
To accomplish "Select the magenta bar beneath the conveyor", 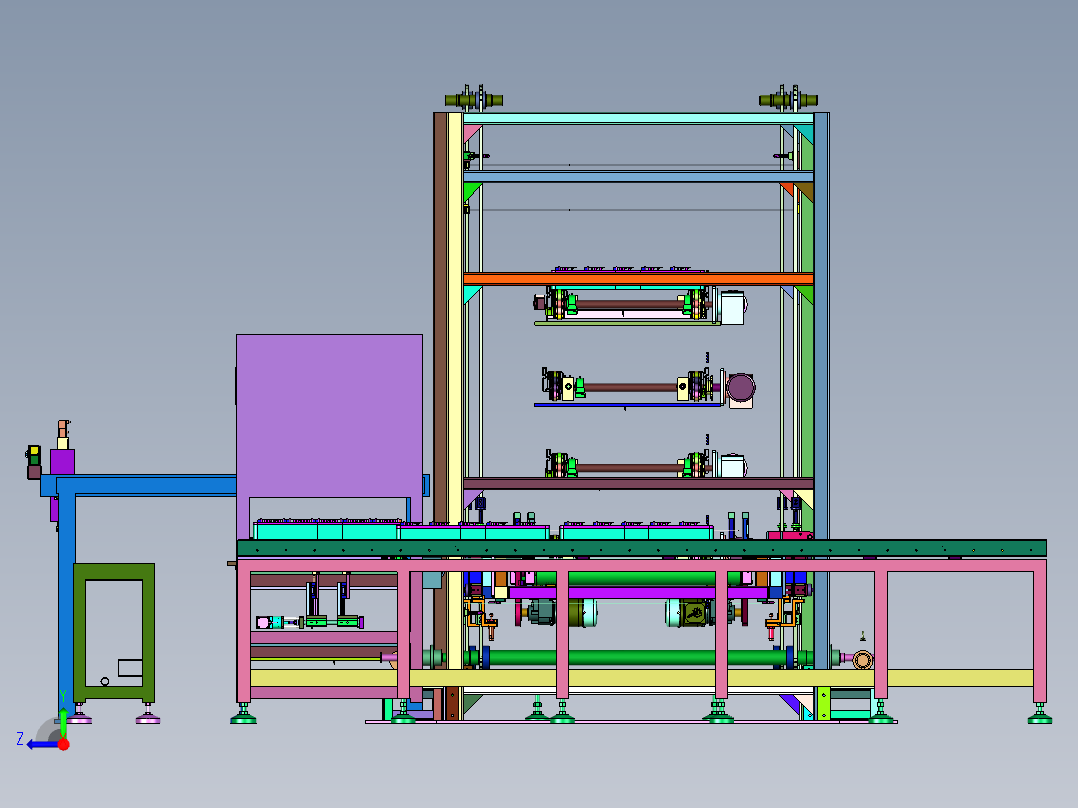I will (x=638, y=592).
